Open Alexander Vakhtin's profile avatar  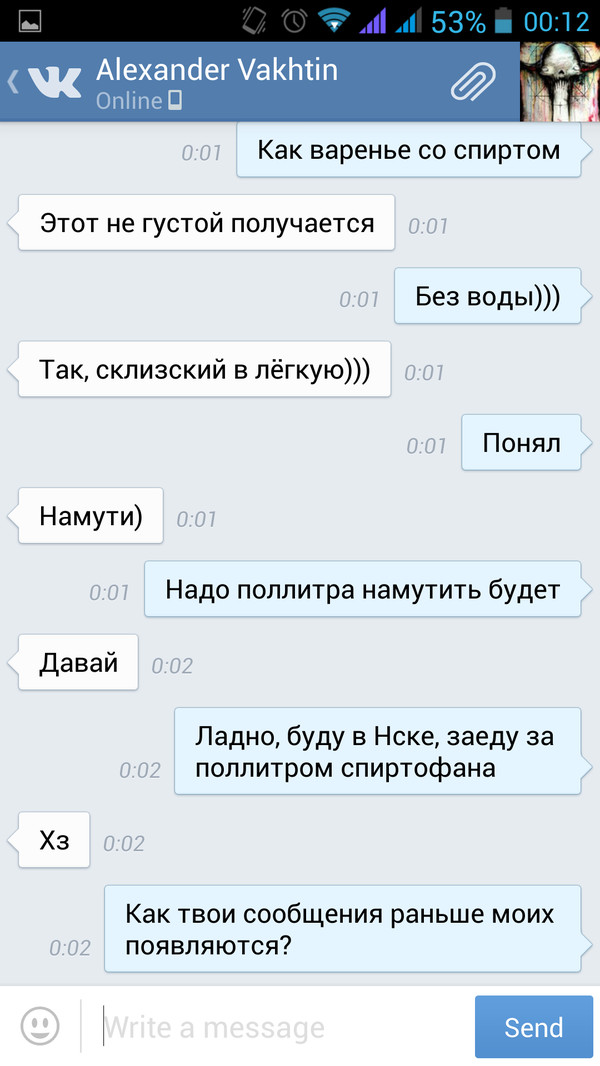point(560,82)
